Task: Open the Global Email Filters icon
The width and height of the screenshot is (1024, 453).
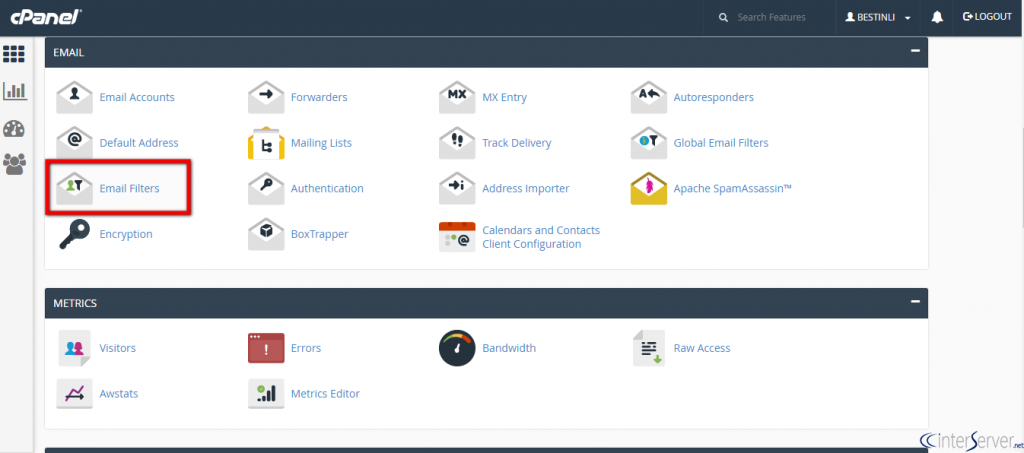Action: pos(648,143)
